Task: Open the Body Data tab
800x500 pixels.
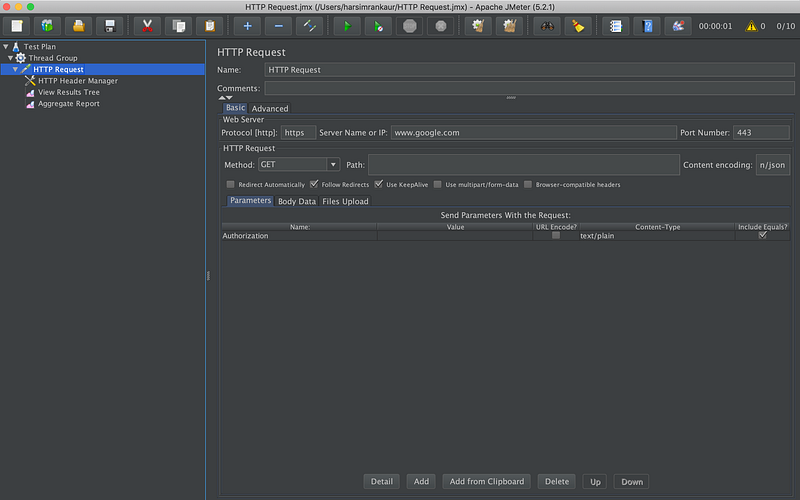Action: (296, 201)
